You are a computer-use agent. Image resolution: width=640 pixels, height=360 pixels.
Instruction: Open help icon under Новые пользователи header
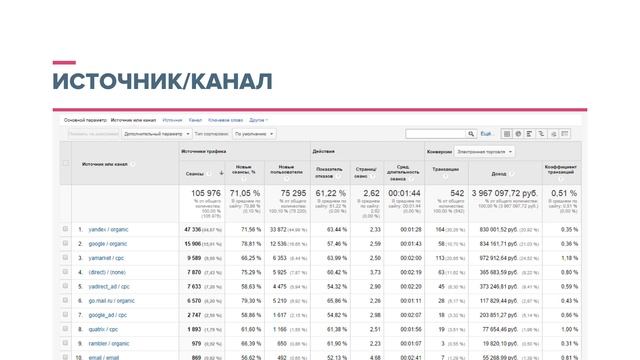(286, 179)
